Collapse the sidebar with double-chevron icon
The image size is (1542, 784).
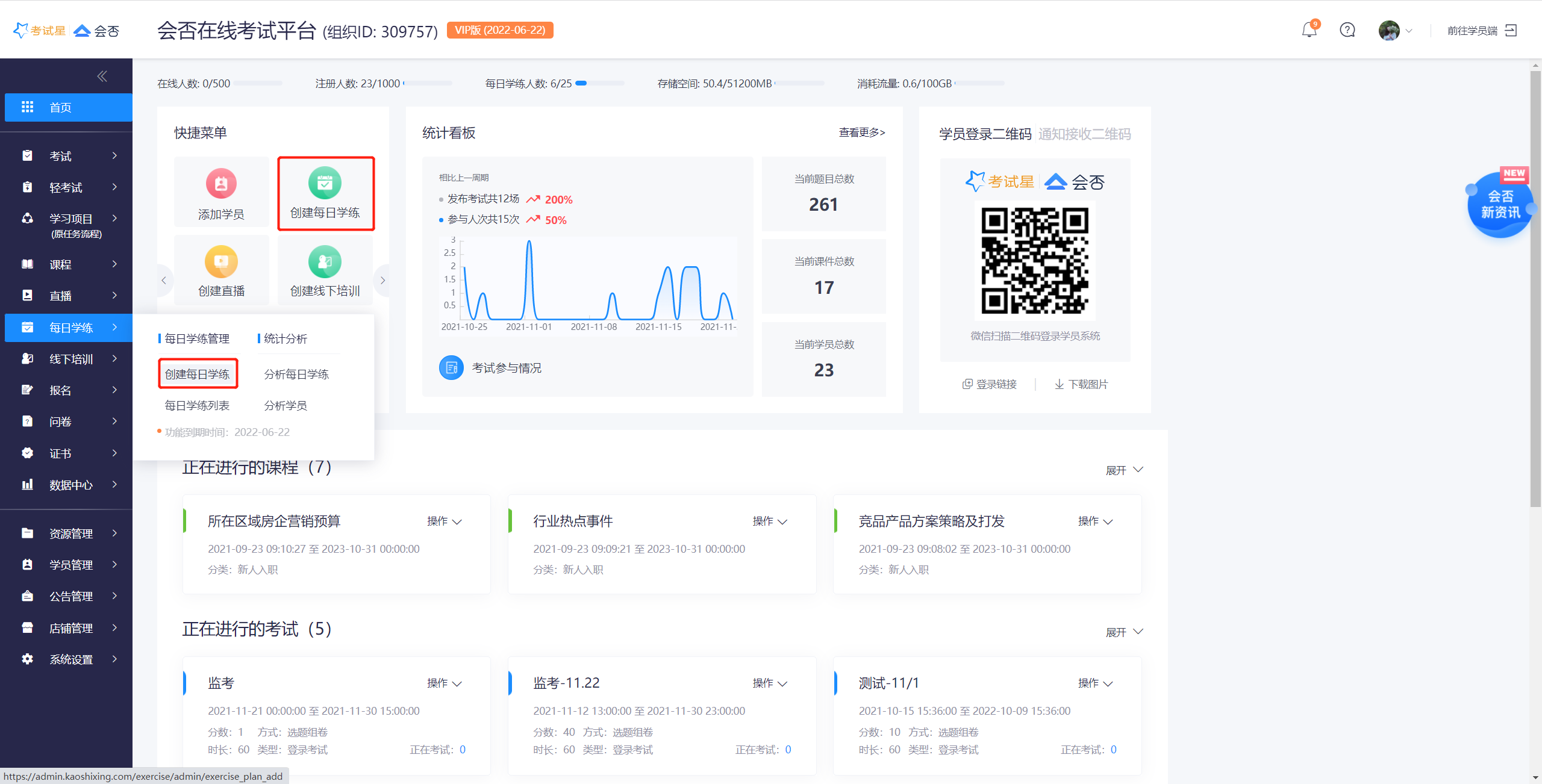coord(102,76)
